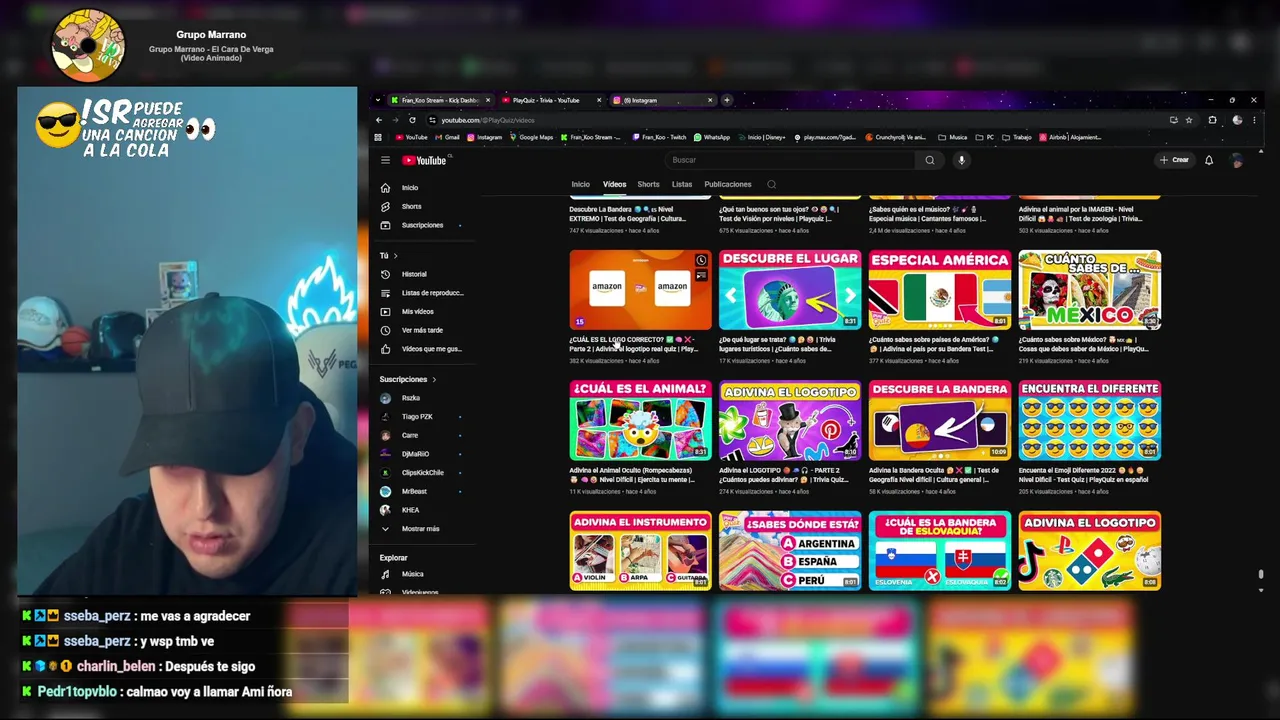Open the Google Maps bookmark
This screenshot has height=720, width=1280.
(x=531, y=137)
